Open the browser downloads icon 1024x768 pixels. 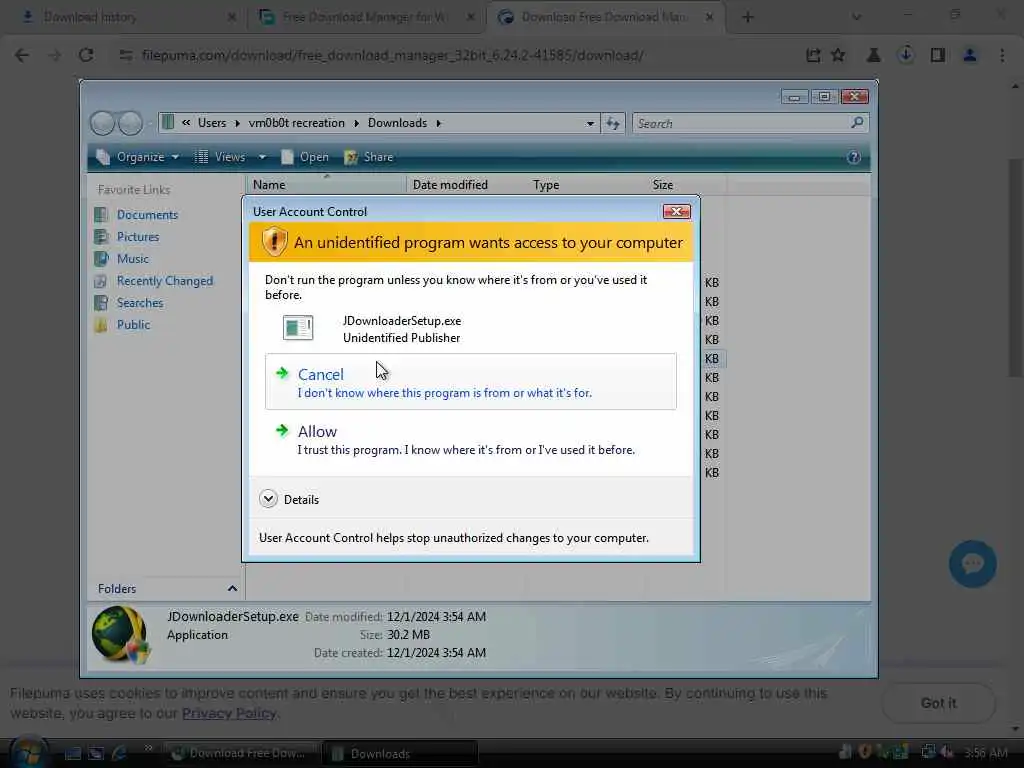pos(906,55)
